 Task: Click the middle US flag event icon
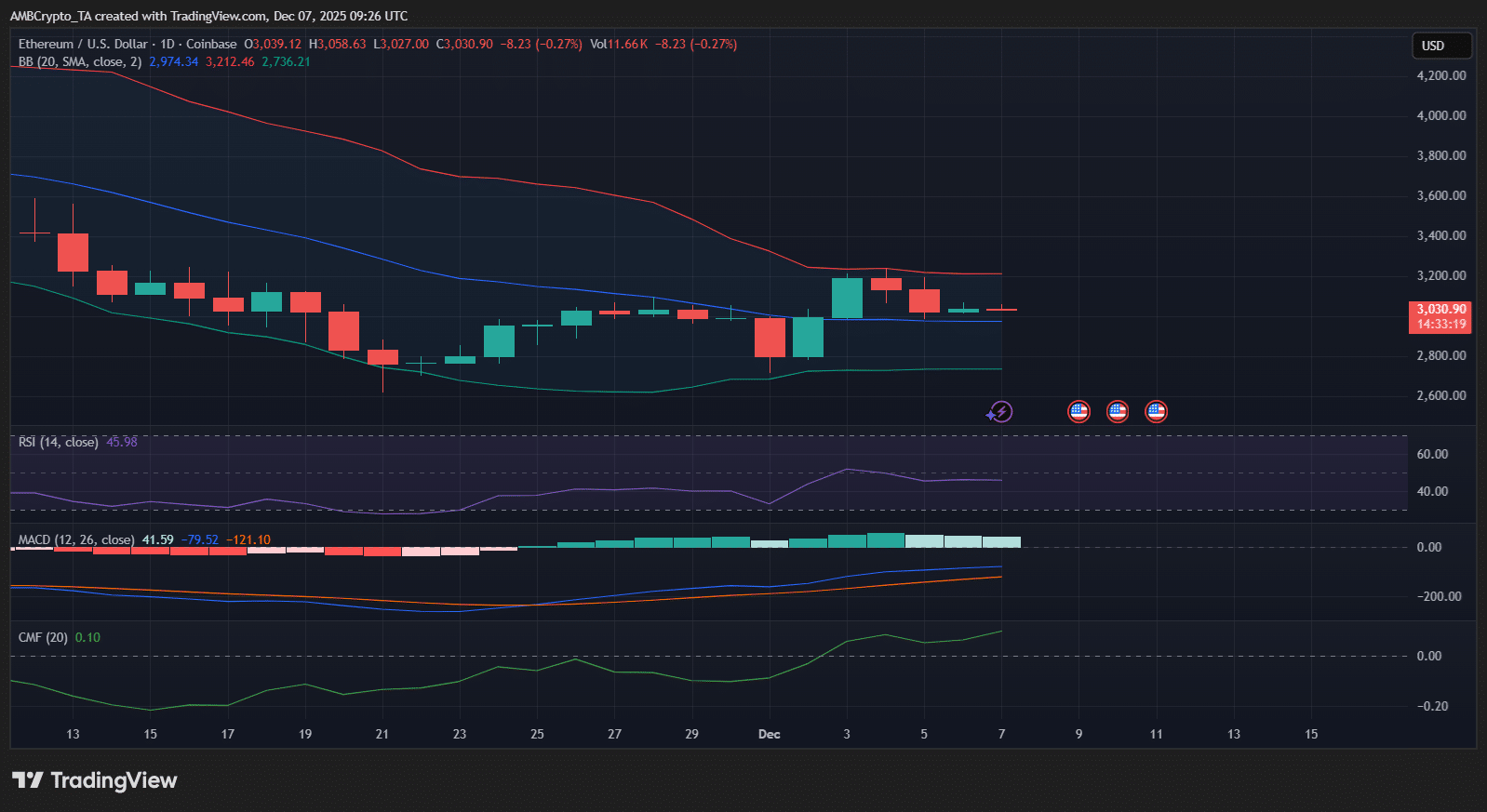(x=1118, y=411)
